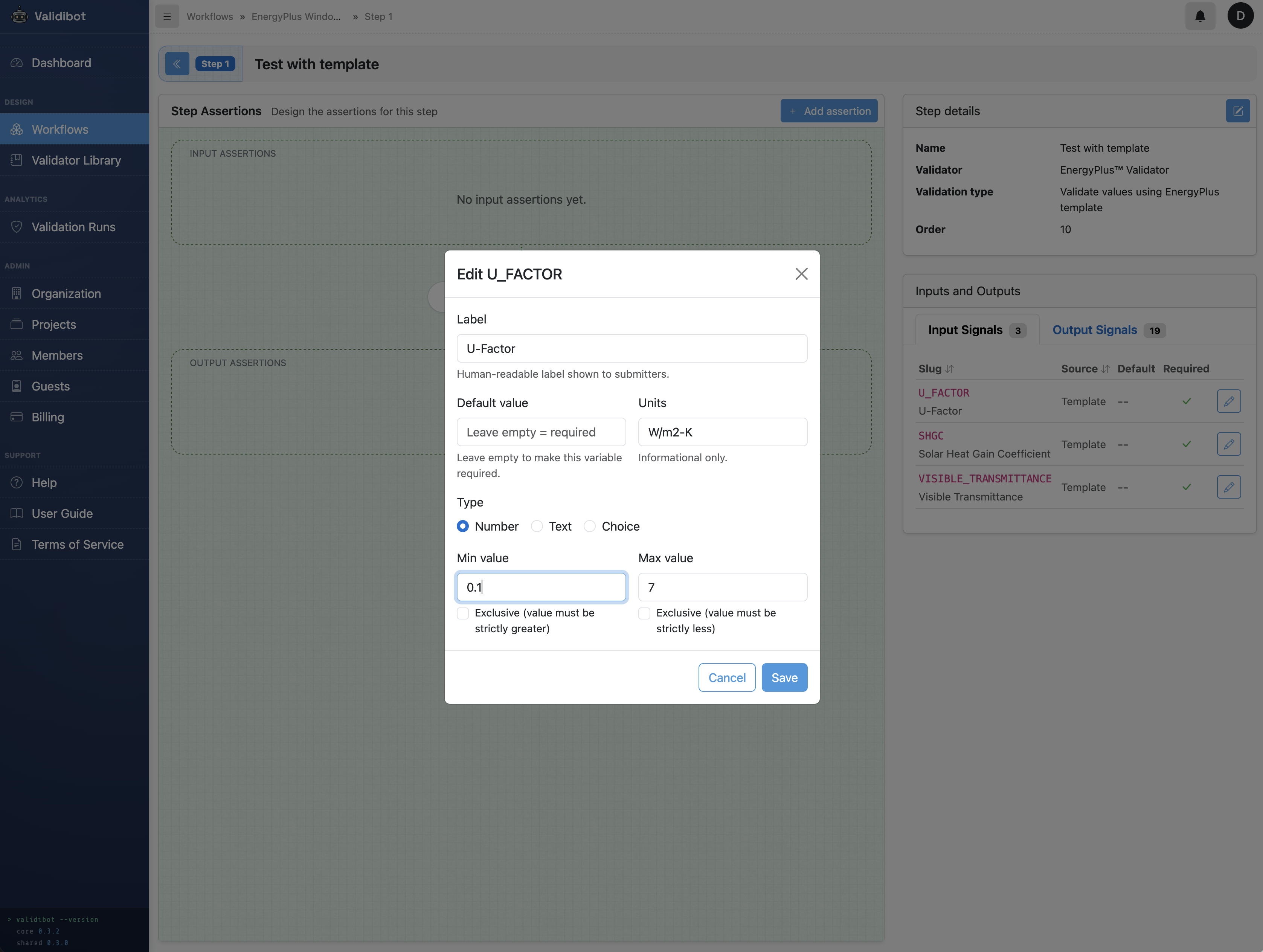The height and width of the screenshot is (952, 1263).
Task: Edit the VISIBLE_TRANSMITTANCE input signal
Action: coord(1229,487)
